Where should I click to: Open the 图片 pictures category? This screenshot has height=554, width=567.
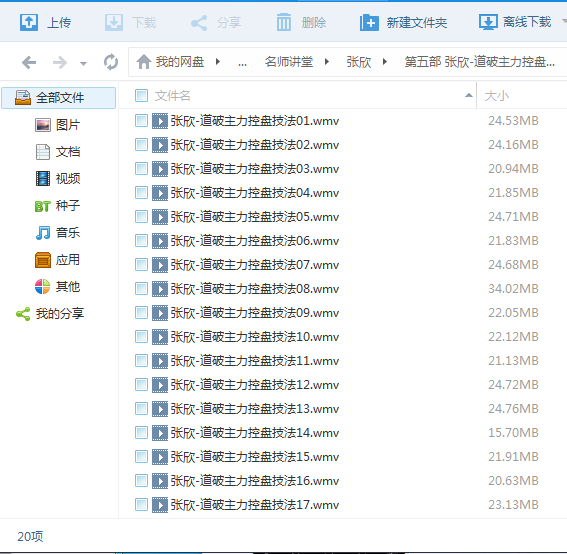pyautogui.click(x=57, y=125)
